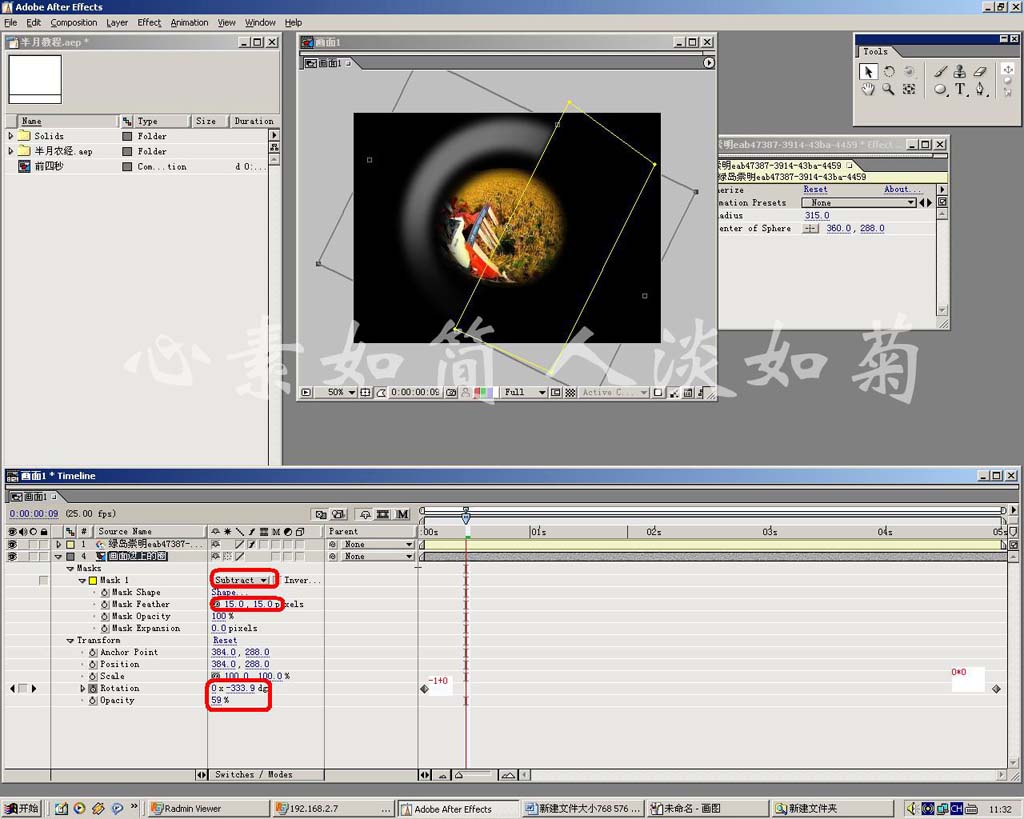Click the Anchor Point stopwatch

tap(93, 652)
